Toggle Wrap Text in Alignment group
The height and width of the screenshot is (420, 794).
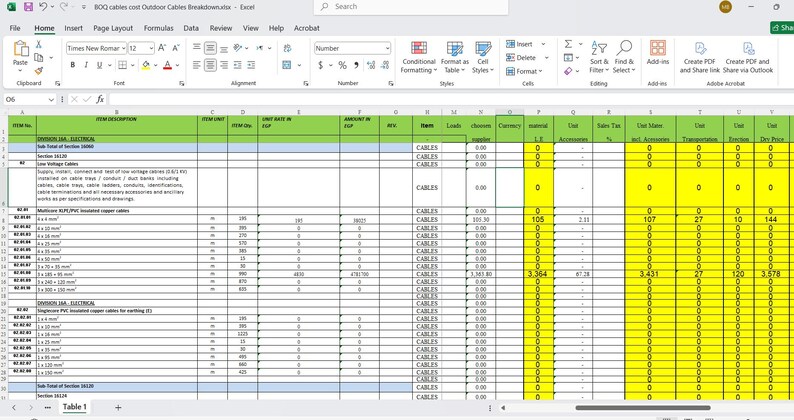287,48
